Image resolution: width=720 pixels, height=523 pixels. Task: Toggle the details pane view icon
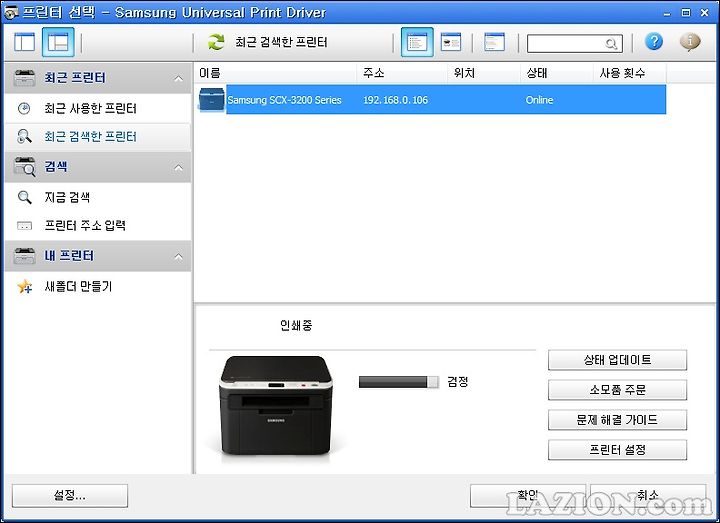click(495, 42)
